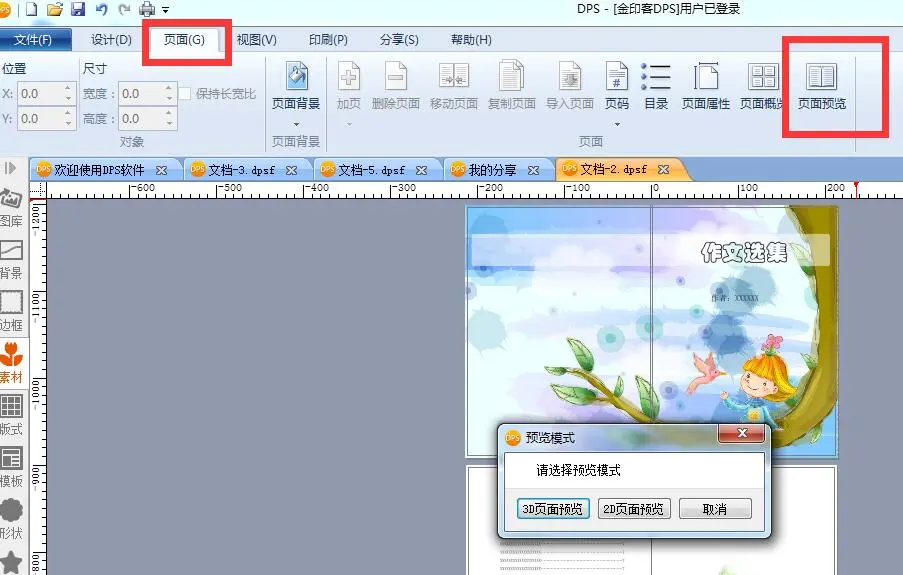Close the 预览模式 dialog

[x=742, y=433]
